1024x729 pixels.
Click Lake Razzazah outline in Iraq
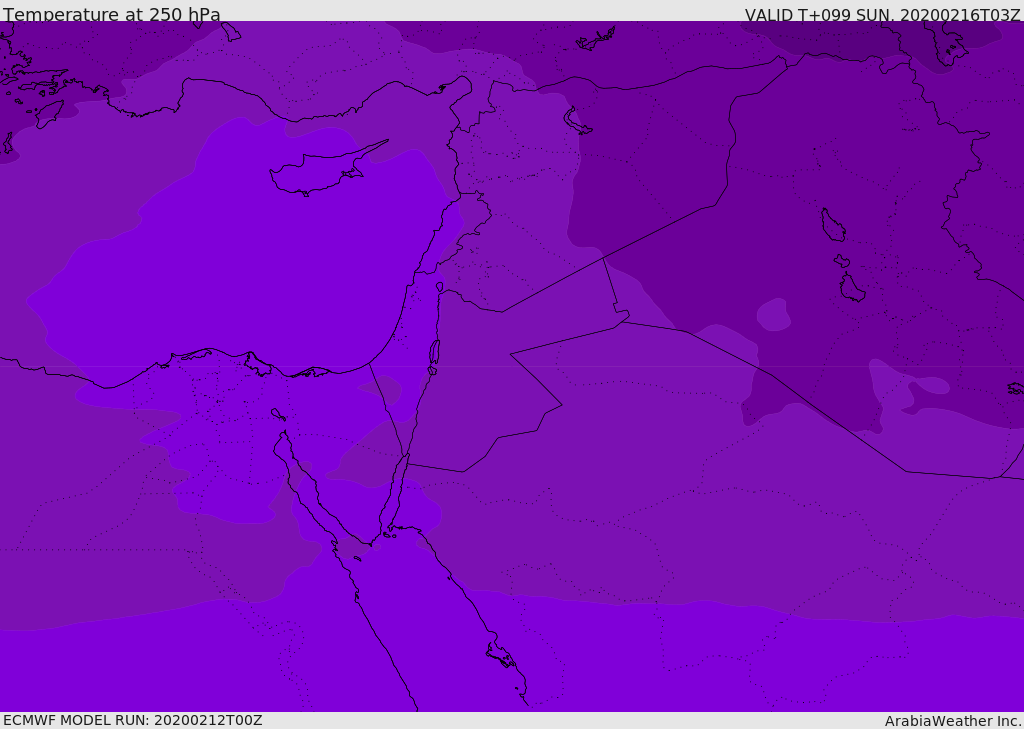point(852,289)
